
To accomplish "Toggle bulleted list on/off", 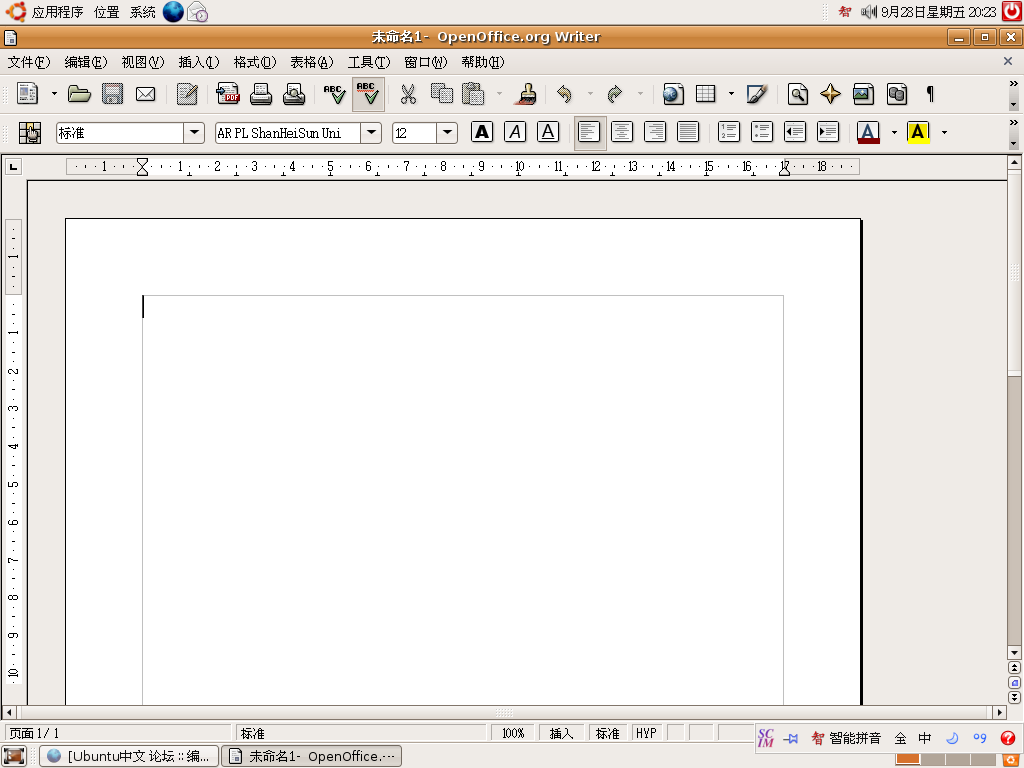I will 761,132.
